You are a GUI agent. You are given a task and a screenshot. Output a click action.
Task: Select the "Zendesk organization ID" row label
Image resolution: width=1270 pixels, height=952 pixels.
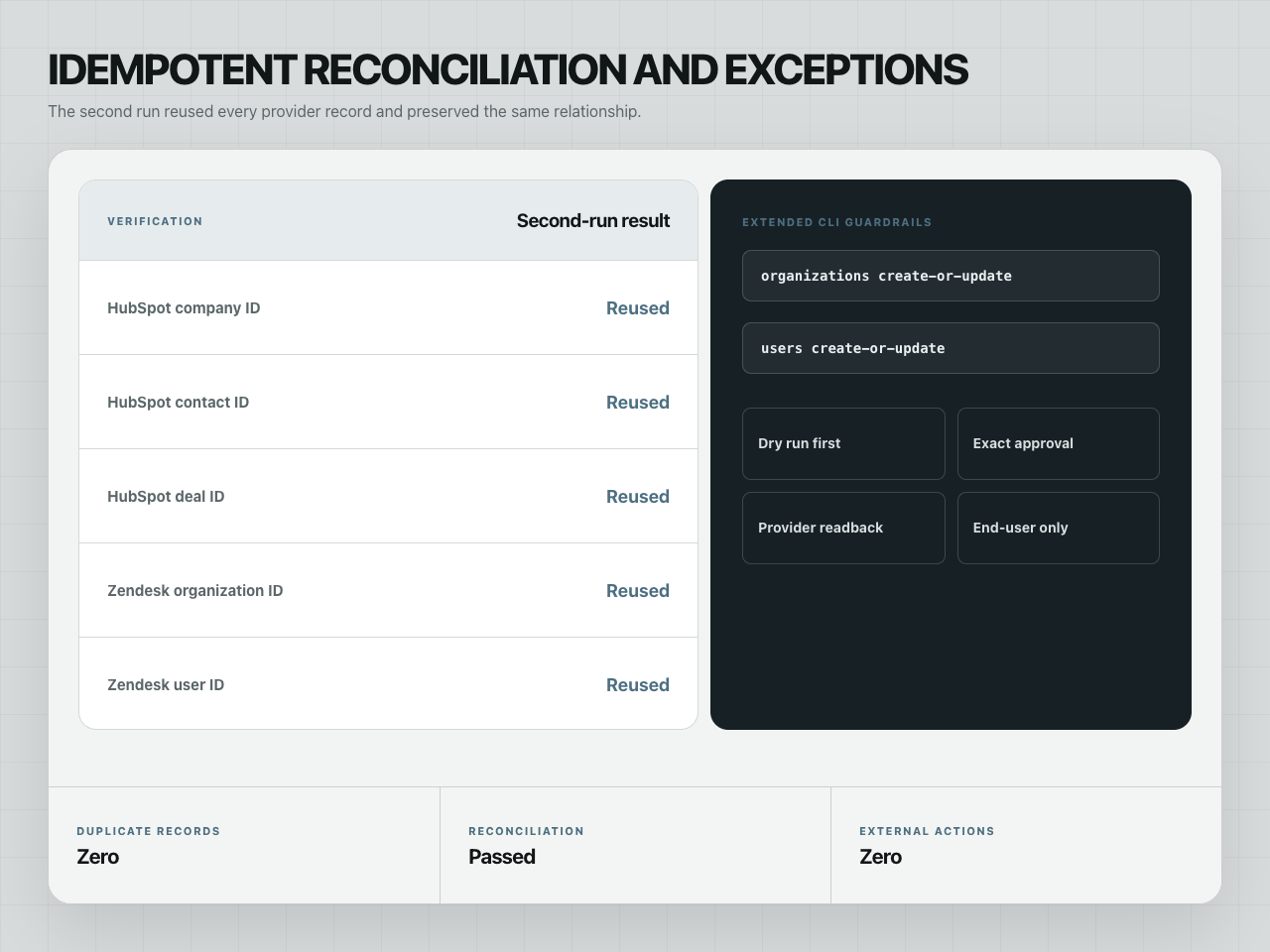pos(194,590)
